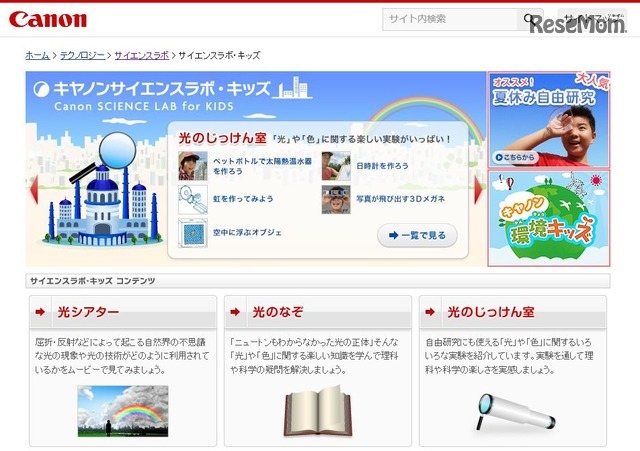Click the red 光のじっけん室 title in carousel
The height and width of the screenshot is (451, 640).
222,138
